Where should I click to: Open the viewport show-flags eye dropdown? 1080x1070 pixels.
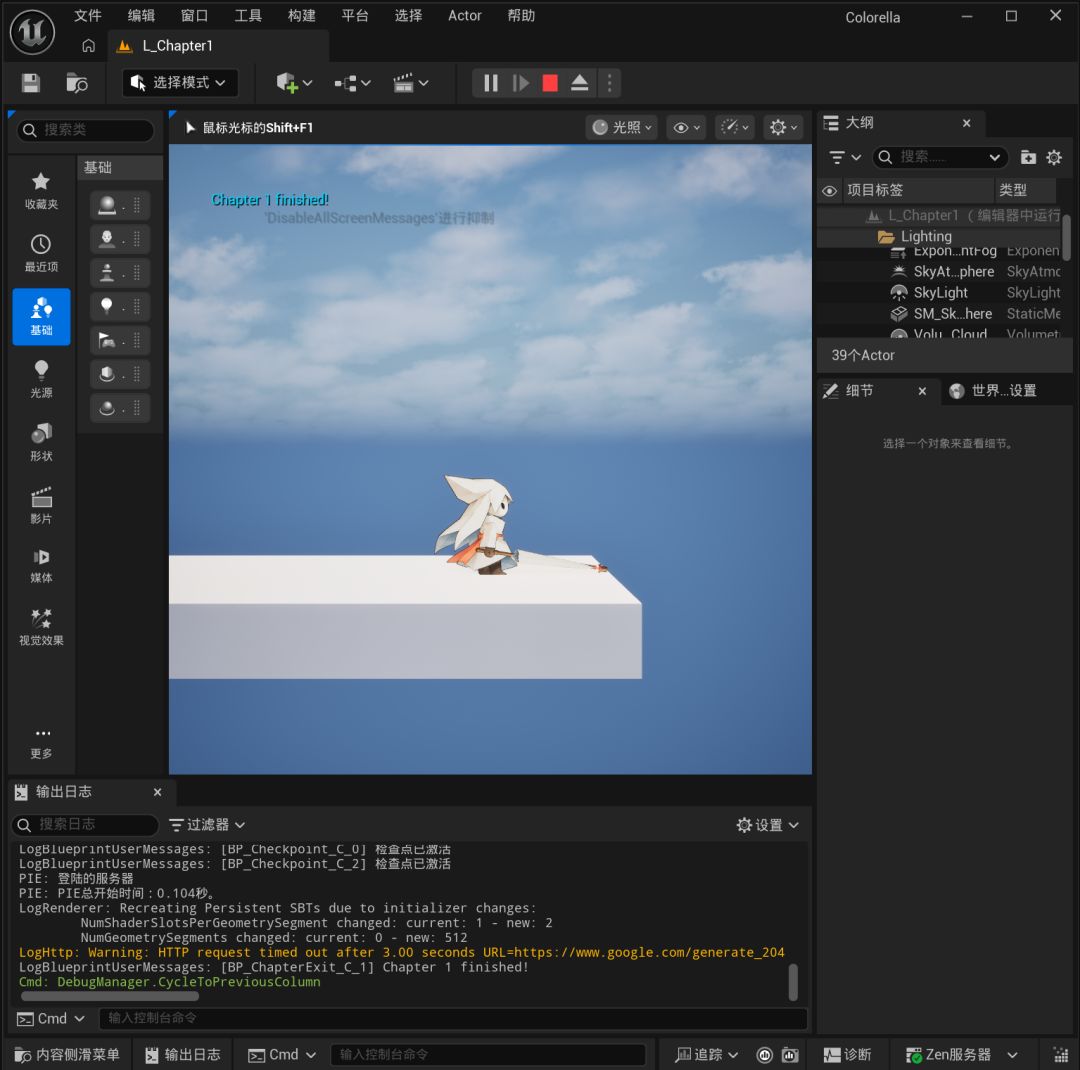[686, 127]
